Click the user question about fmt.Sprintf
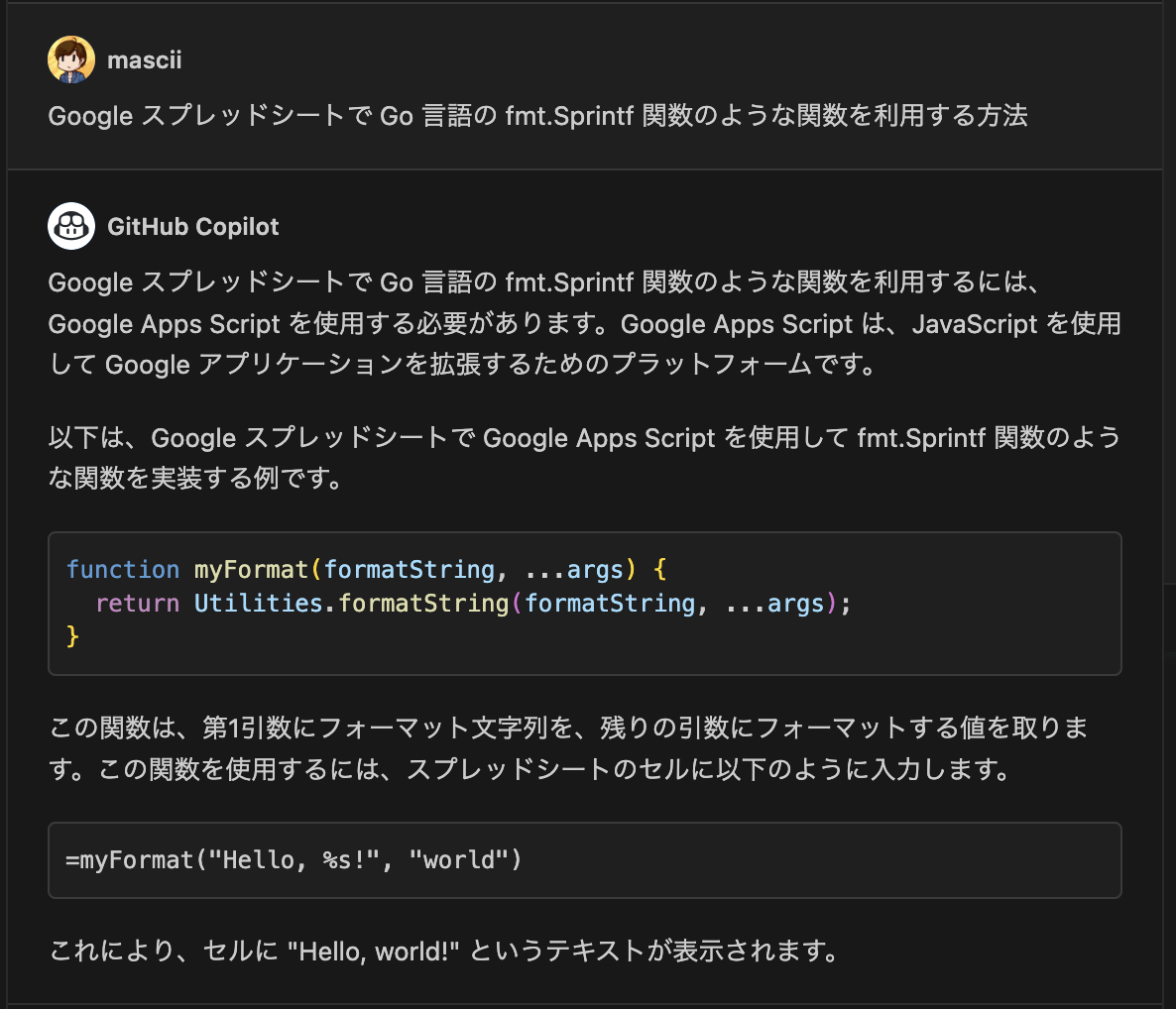 coord(537,115)
